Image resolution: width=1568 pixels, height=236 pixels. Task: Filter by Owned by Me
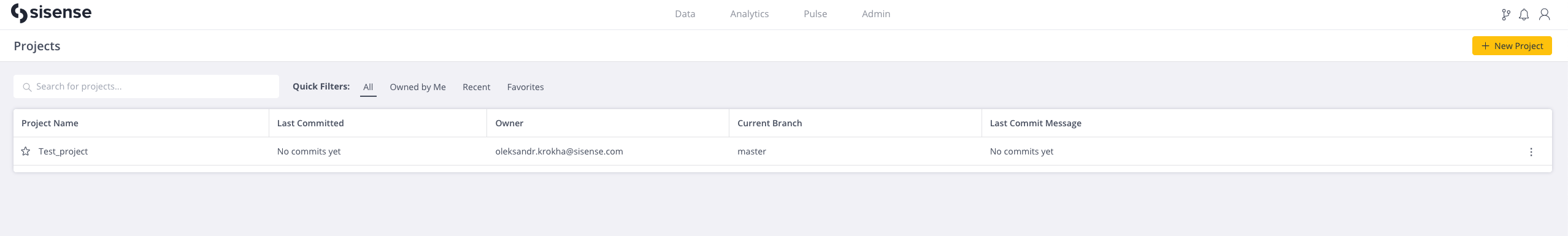pos(418,87)
